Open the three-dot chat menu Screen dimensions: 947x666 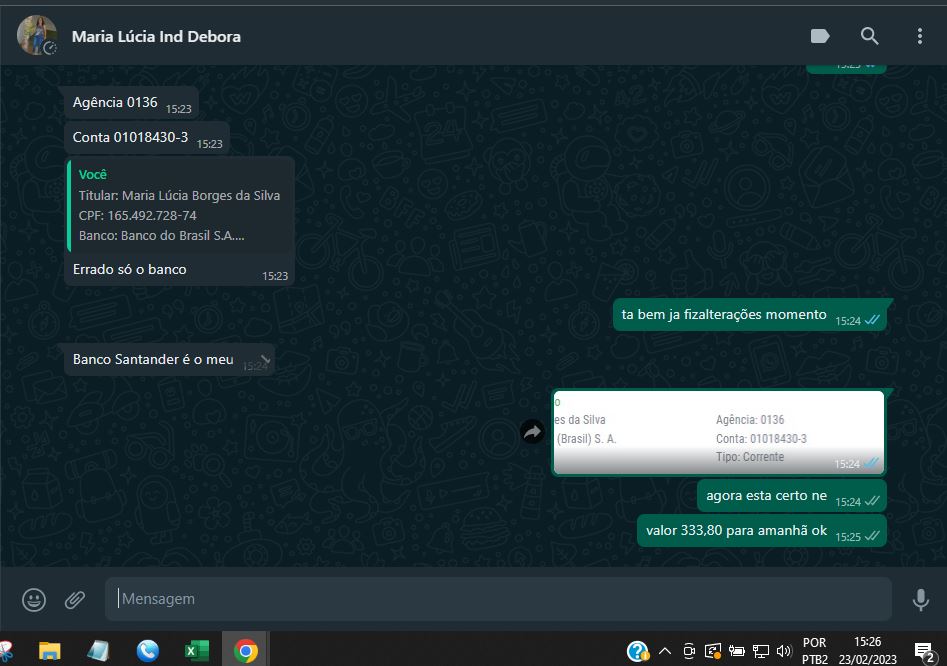point(919,36)
